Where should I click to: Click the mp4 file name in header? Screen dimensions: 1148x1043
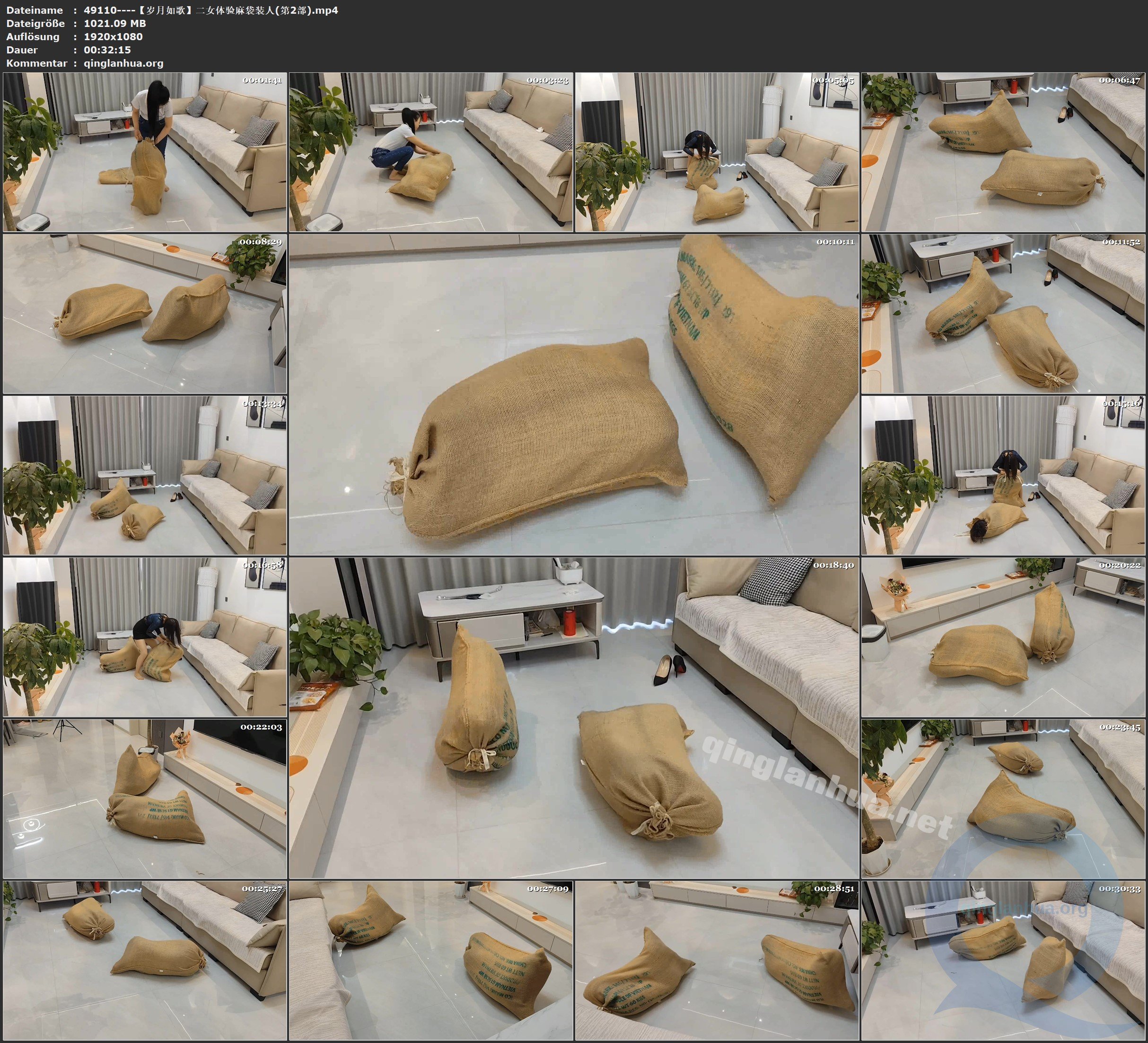click(210, 10)
